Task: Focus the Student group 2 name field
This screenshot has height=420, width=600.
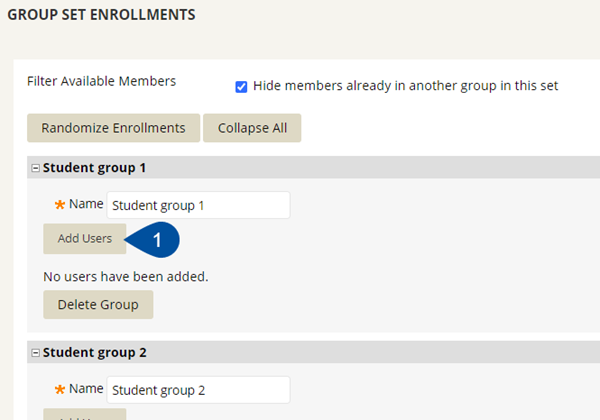Action: coord(198,390)
